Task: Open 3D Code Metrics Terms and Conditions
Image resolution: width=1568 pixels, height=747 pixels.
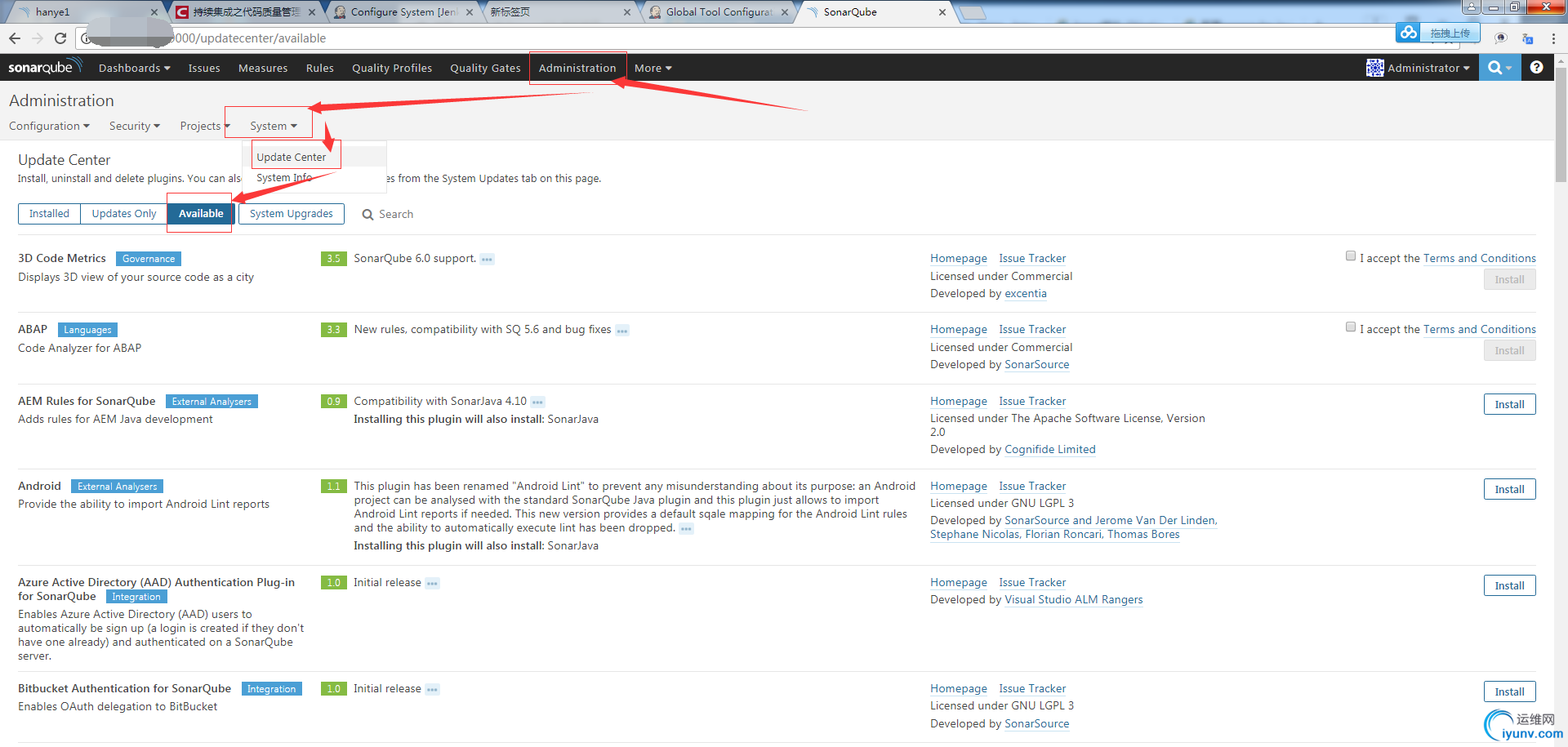Action: point(1480,259)
